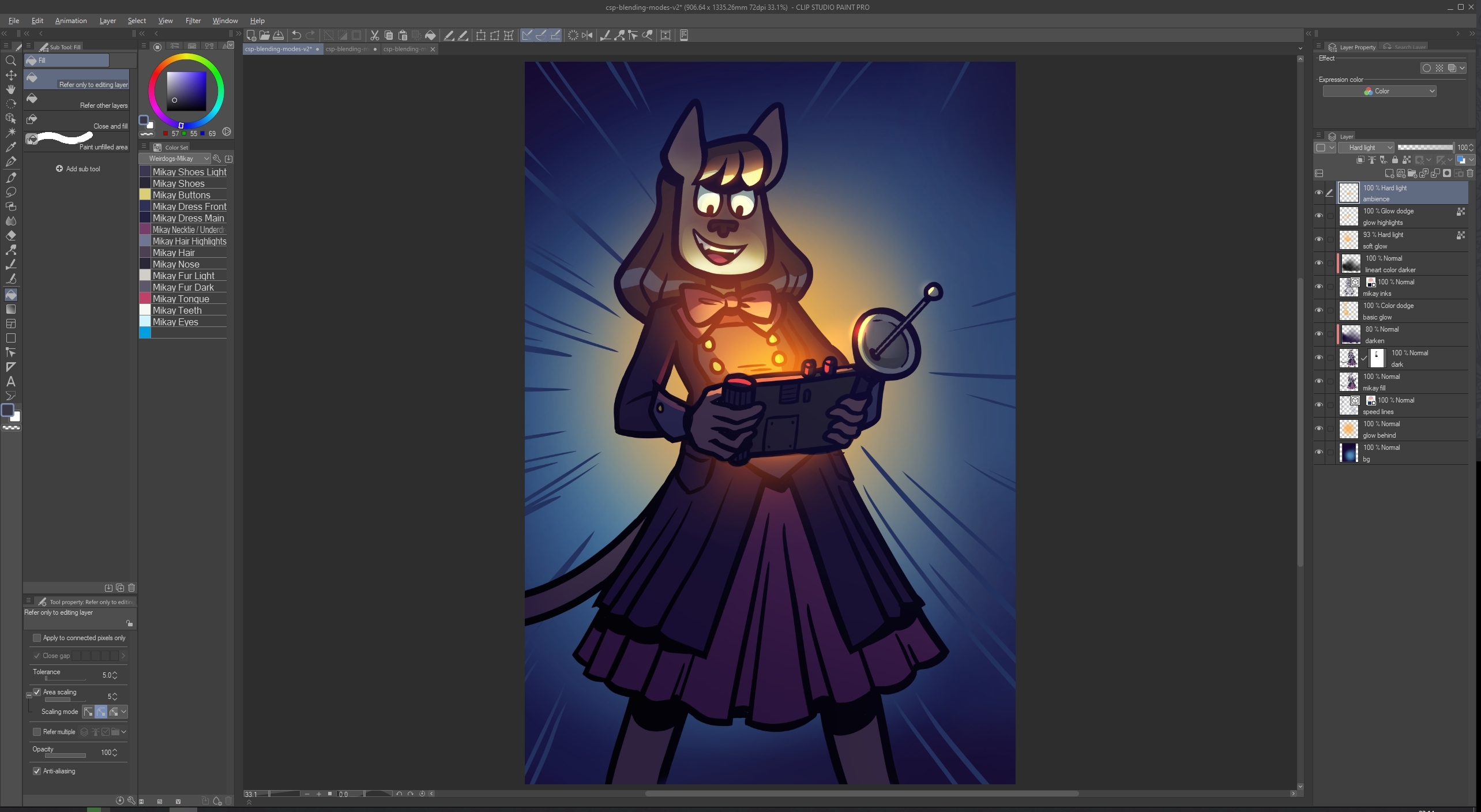
Task: Disable the Anti-aliasing checkbox
Action: [37, 771]
